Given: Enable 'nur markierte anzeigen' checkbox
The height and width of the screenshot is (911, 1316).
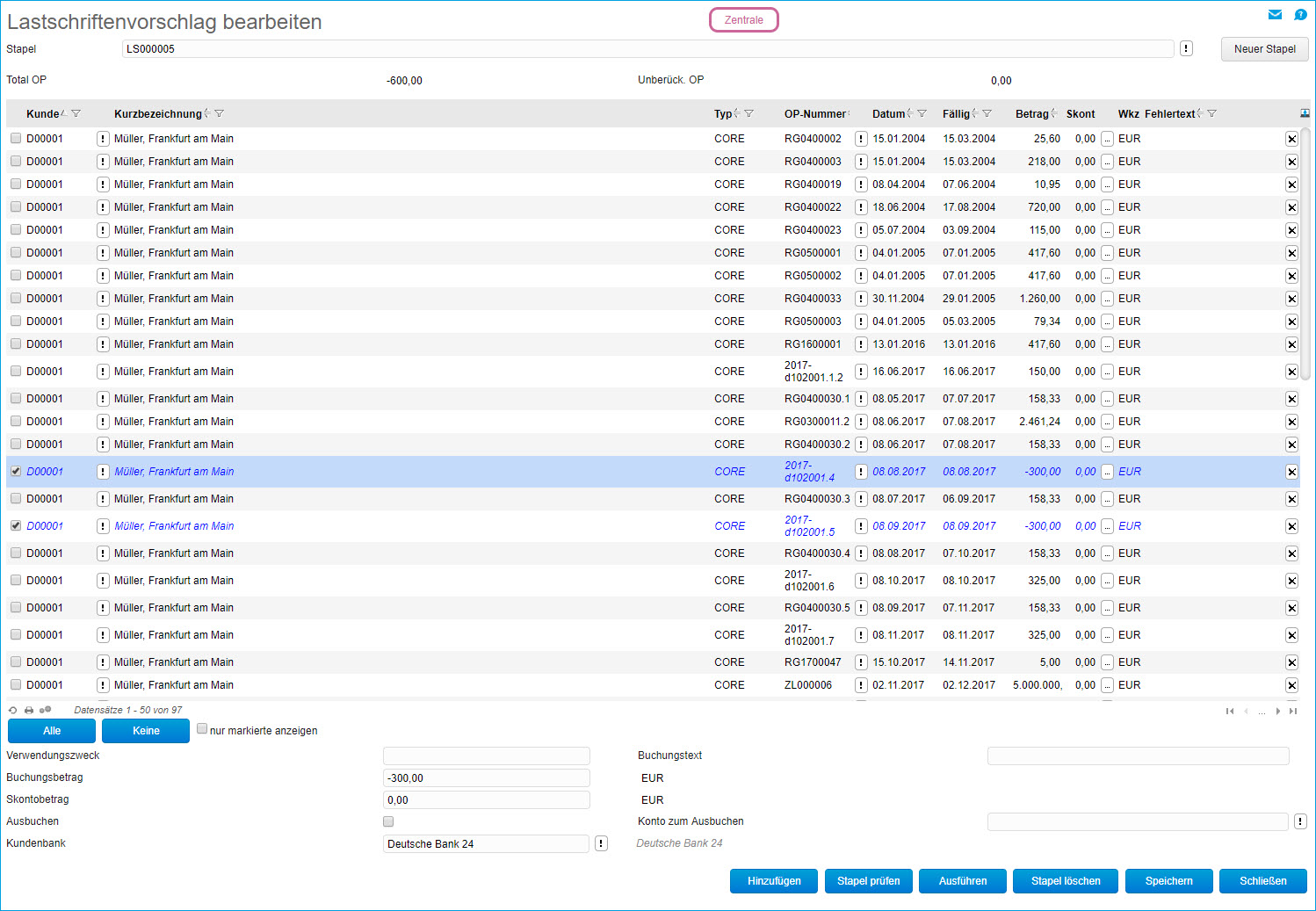Looking at the screenshot, I should click(x=202, y=729).
